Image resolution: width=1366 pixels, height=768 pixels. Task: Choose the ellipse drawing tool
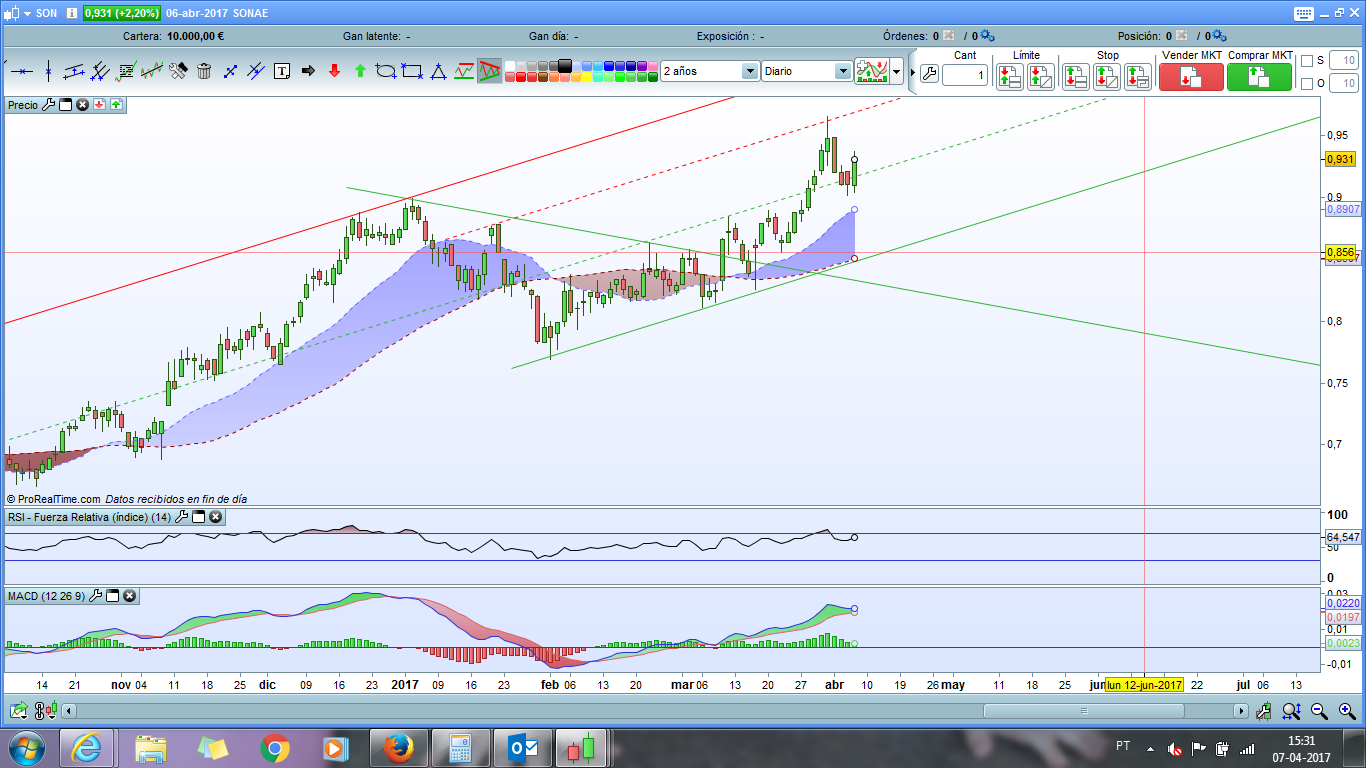click(386, 71)
